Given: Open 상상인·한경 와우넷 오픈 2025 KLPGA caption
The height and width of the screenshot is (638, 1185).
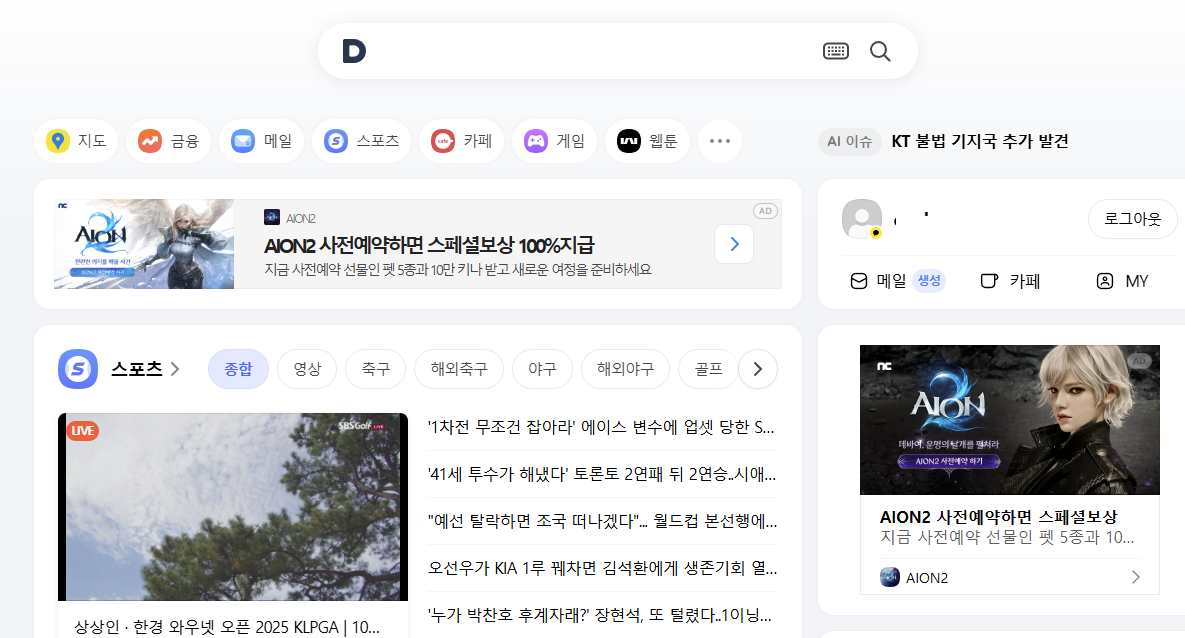Looking at the screenshot, I should (227, 627).
